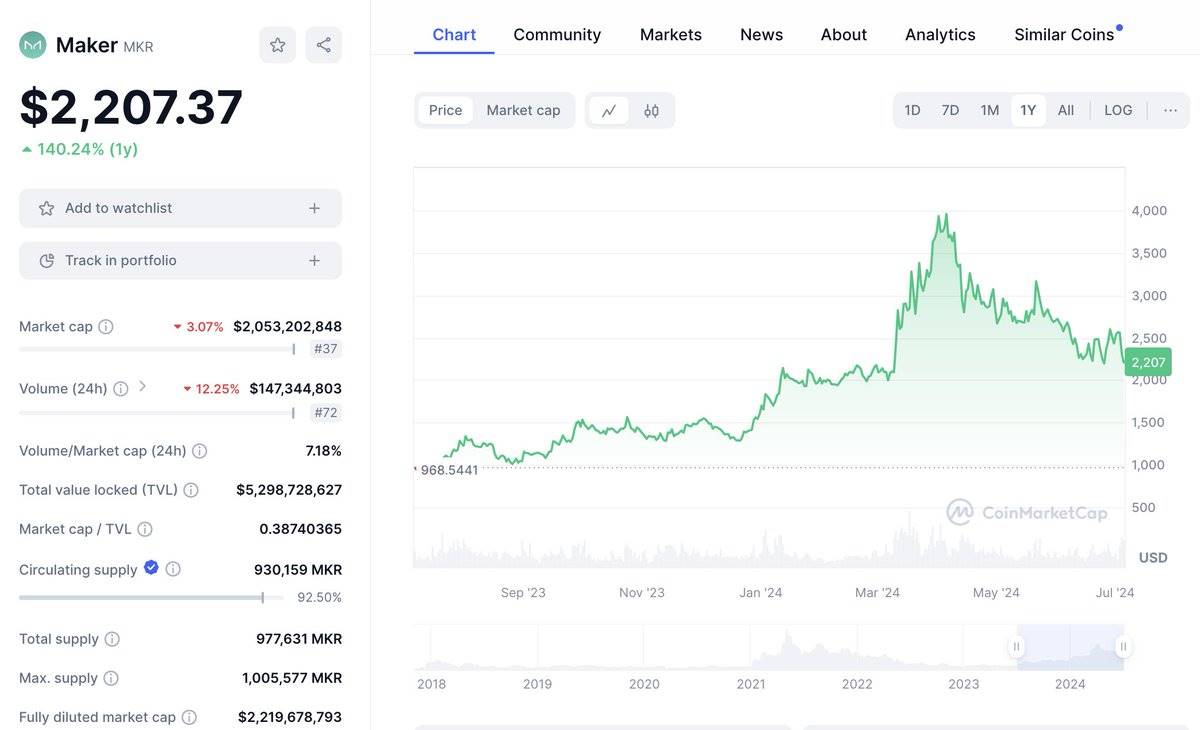Click the 2,207 current price label on chart
Screen dimensions: 1200x730
pos(1148,362)
